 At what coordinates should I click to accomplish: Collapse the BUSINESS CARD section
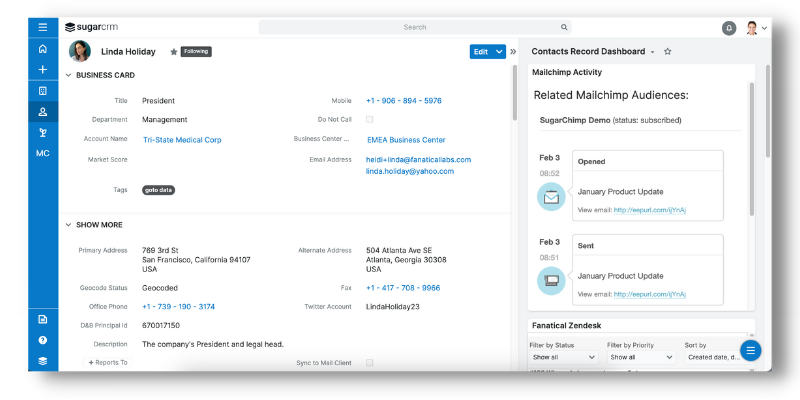68,75
